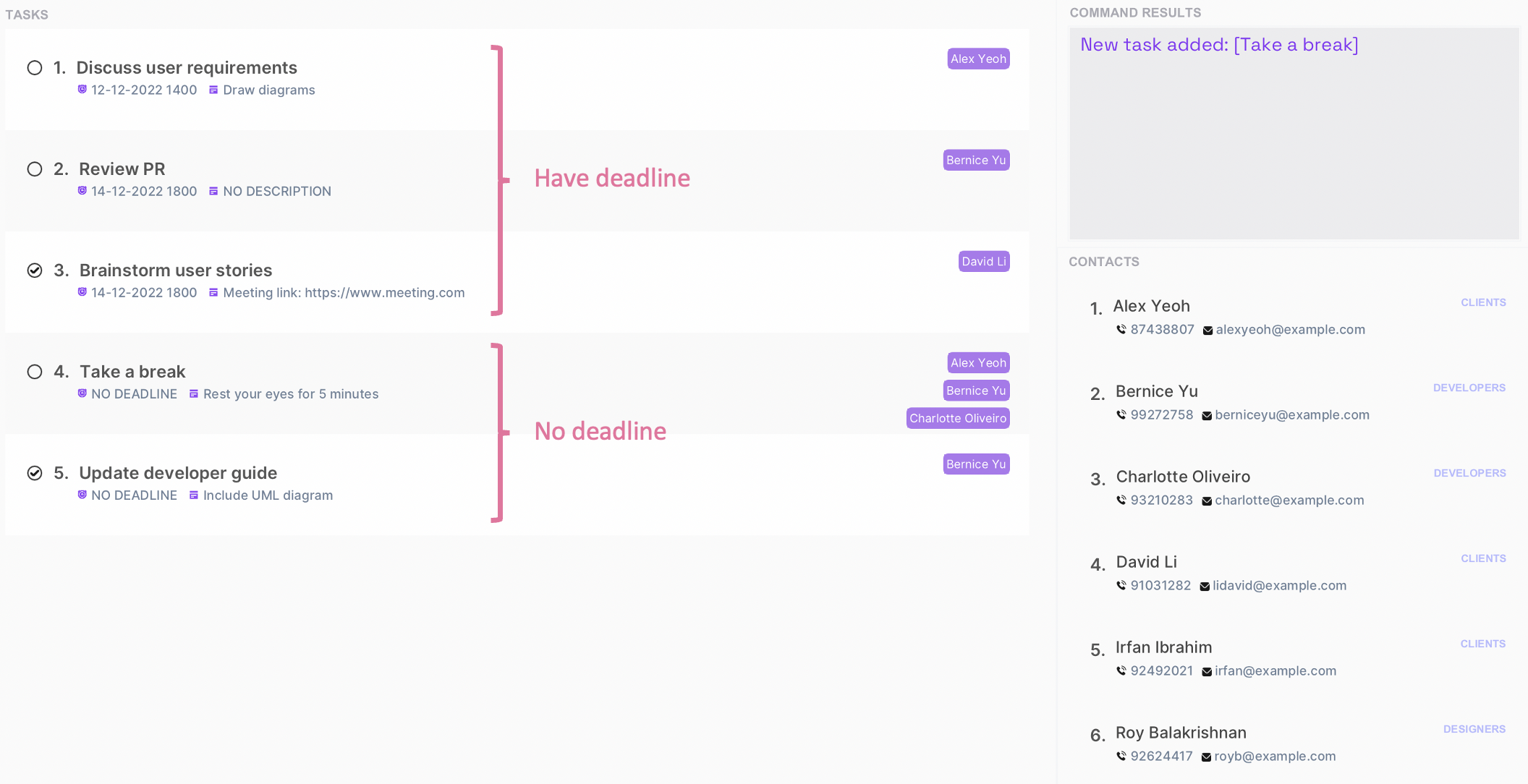Click phone icon next to 87438807
This screenshot has width=1528, height=784.
(1121, 330)
